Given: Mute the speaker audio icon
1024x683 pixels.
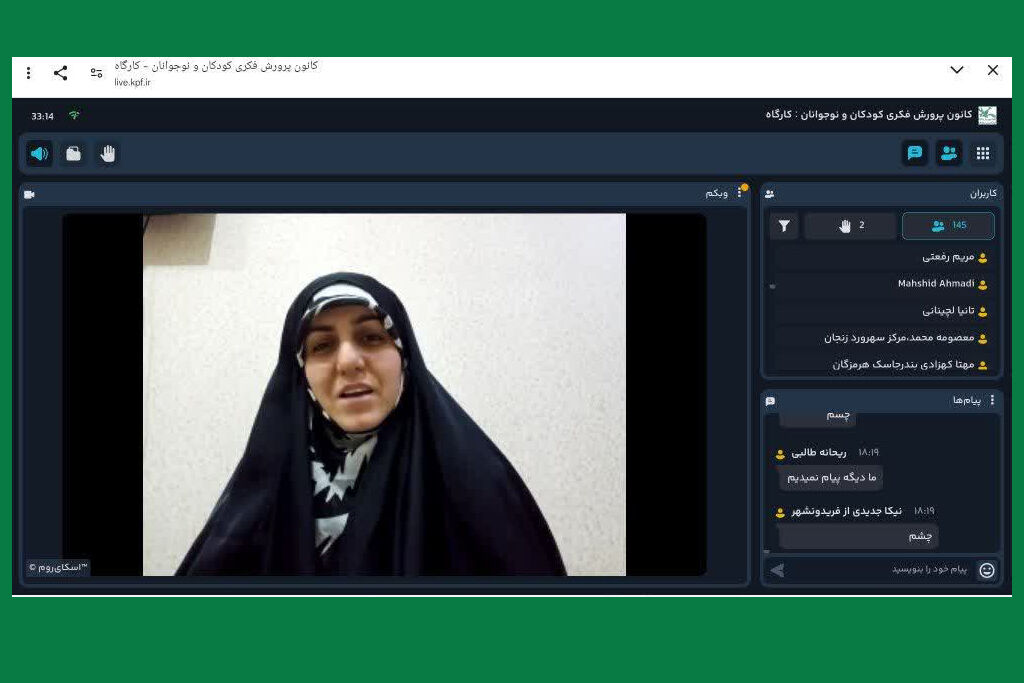Looking at the screenshot, I should [x=39, y=154].
